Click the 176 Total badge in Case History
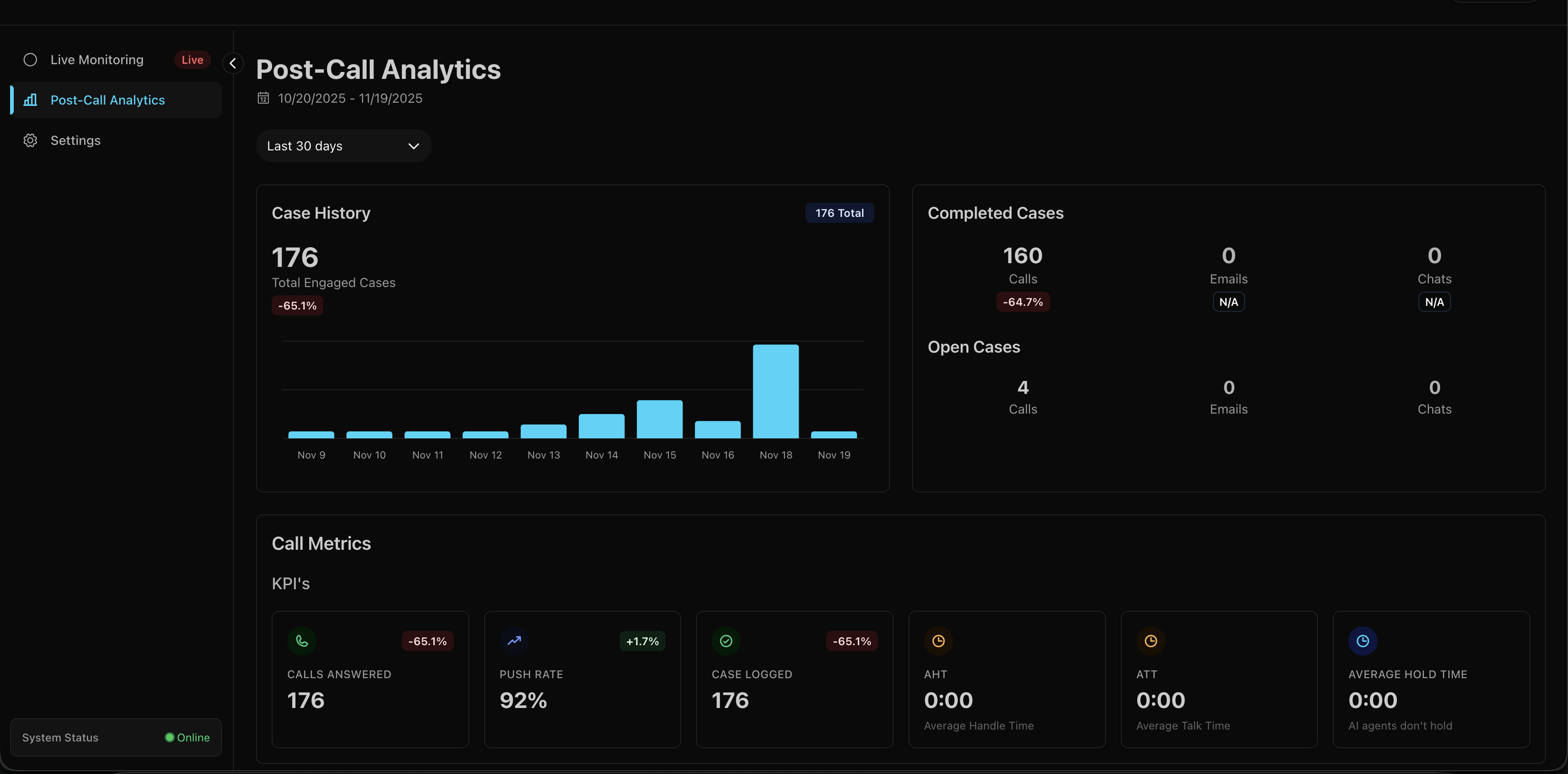This screenshot has height=774, width=1568. (840, 212)
